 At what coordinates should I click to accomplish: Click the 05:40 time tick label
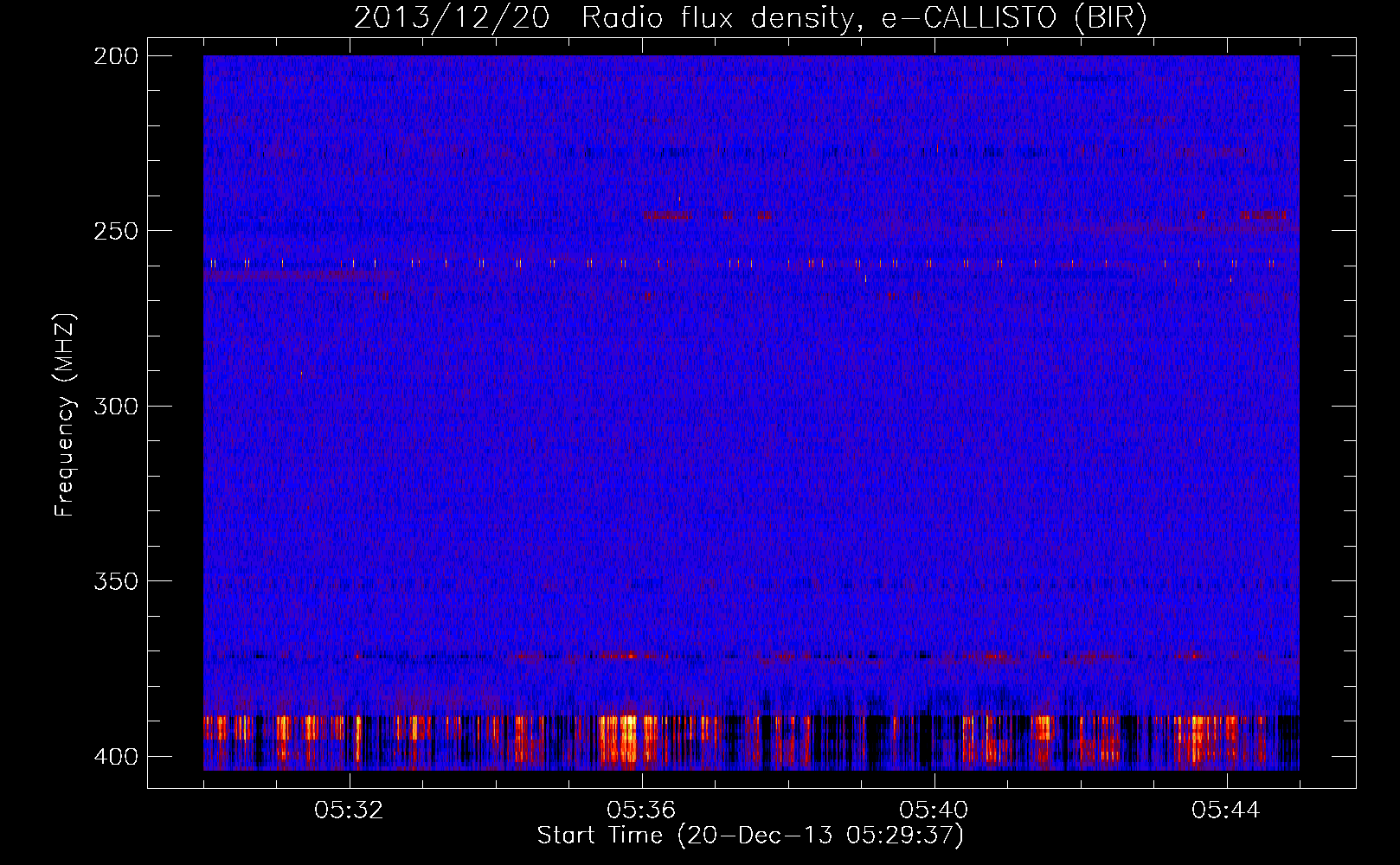point(934,810)
